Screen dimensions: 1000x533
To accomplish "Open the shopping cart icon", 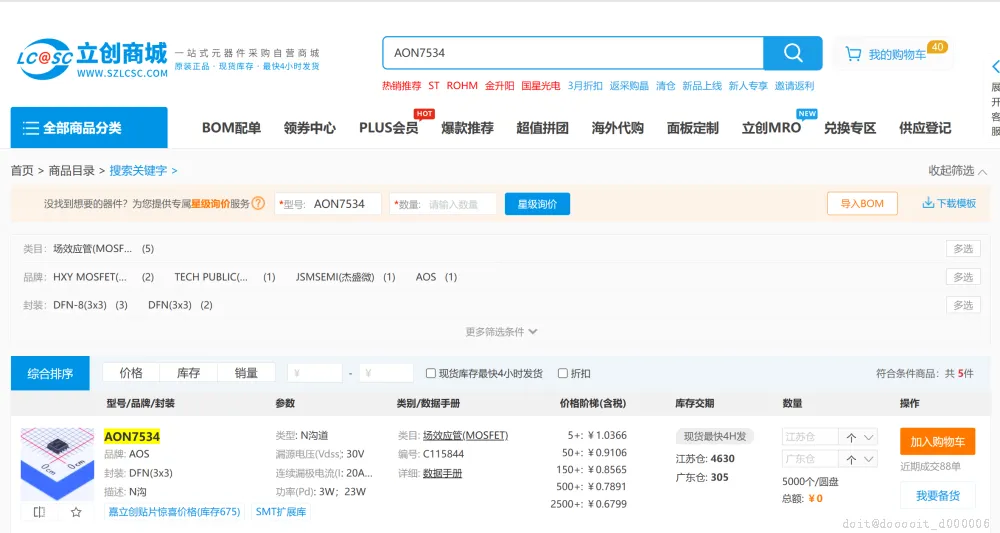I will (853, 54).
